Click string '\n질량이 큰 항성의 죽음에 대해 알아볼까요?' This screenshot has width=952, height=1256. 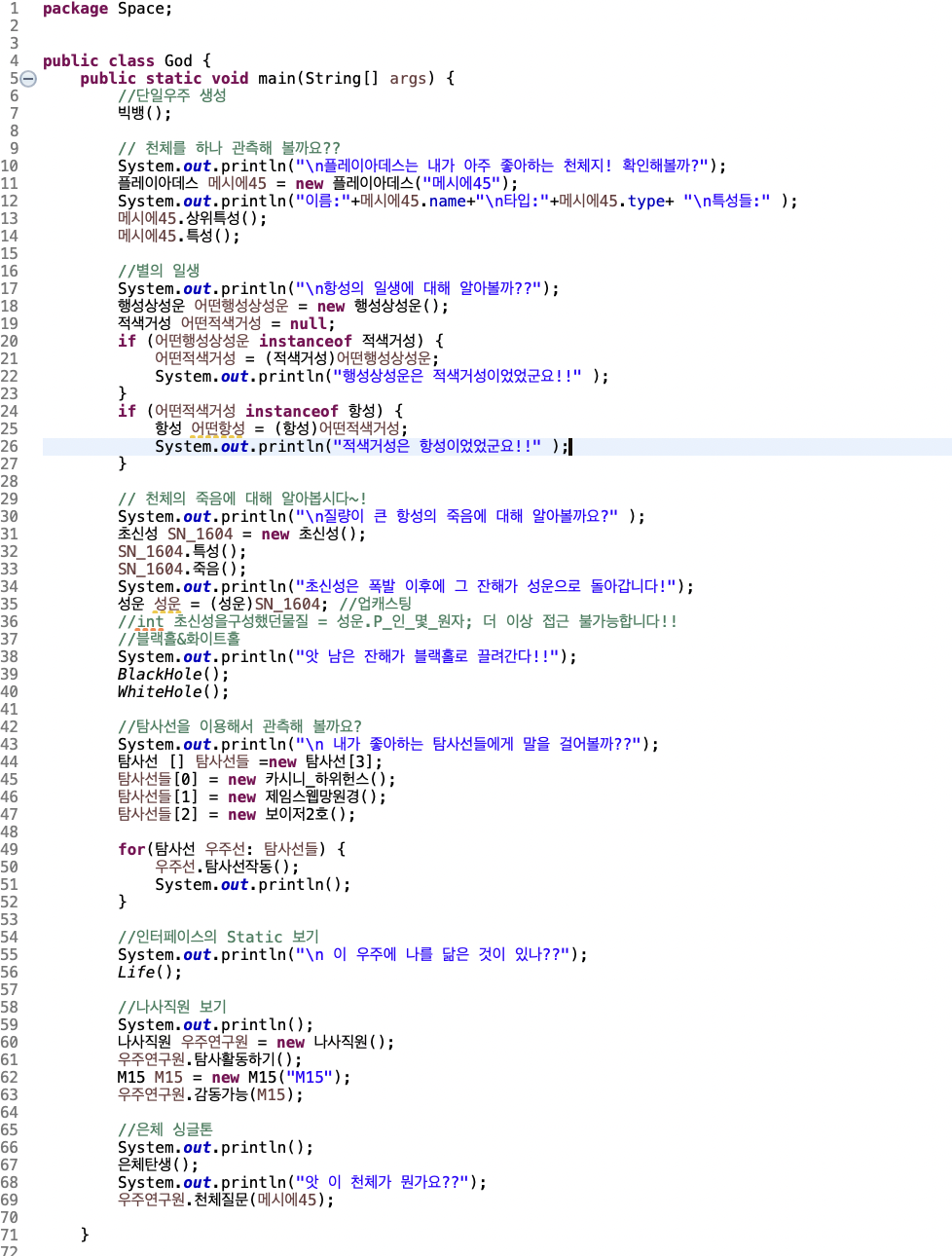tap(457, 517)
